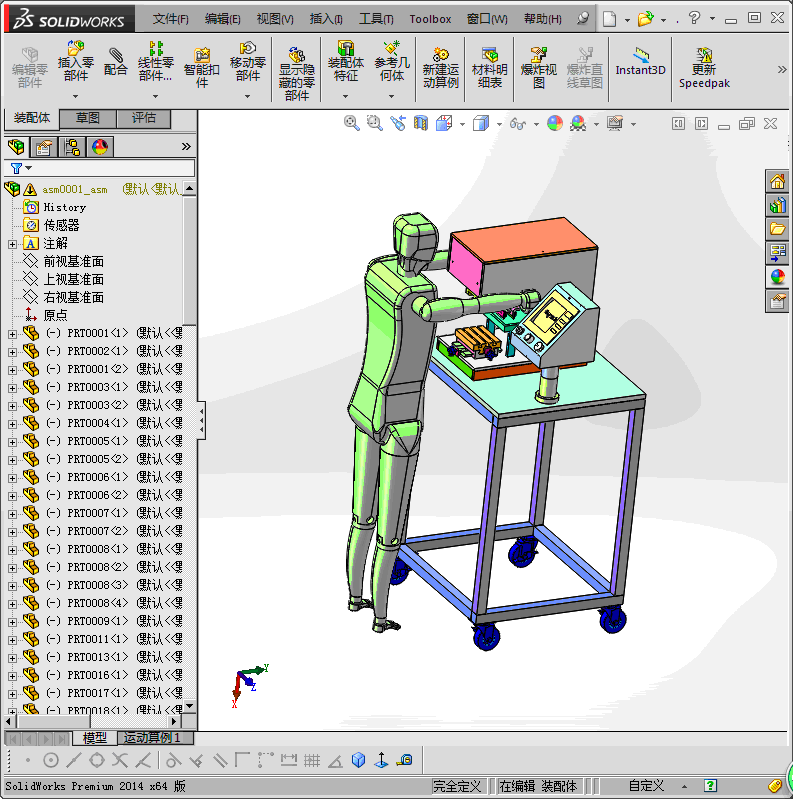793x799 pixels.
Task: Open the ConfigurationManager tab icon
Action: click(72, 147)
